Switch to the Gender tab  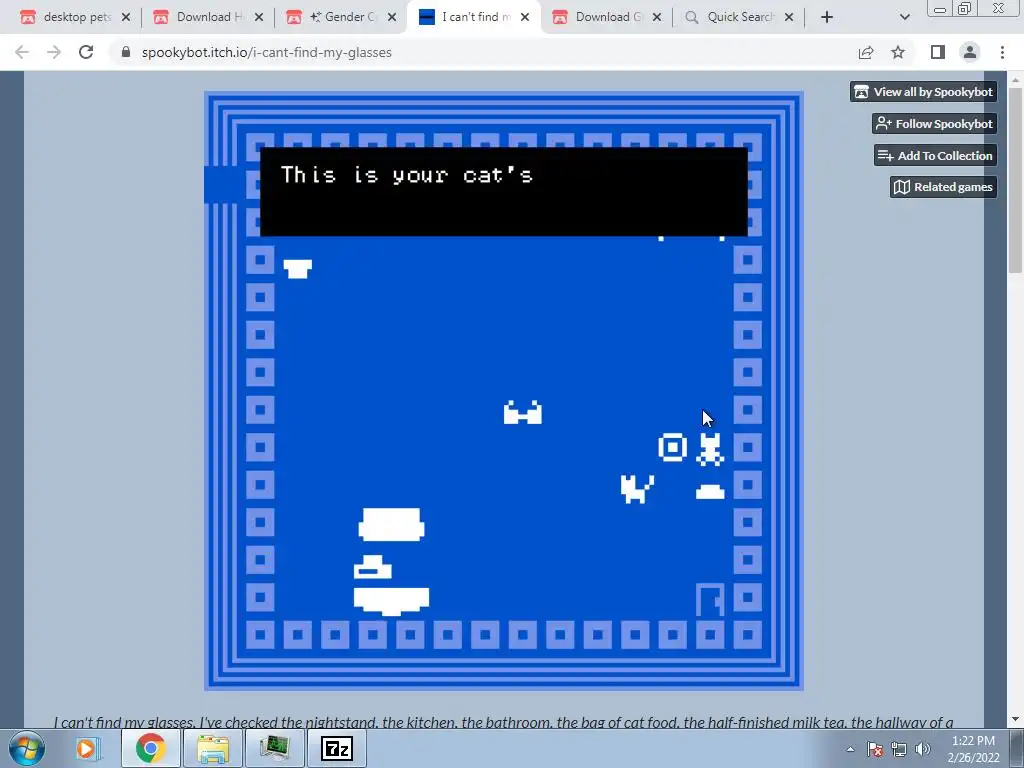pos(342,17)
